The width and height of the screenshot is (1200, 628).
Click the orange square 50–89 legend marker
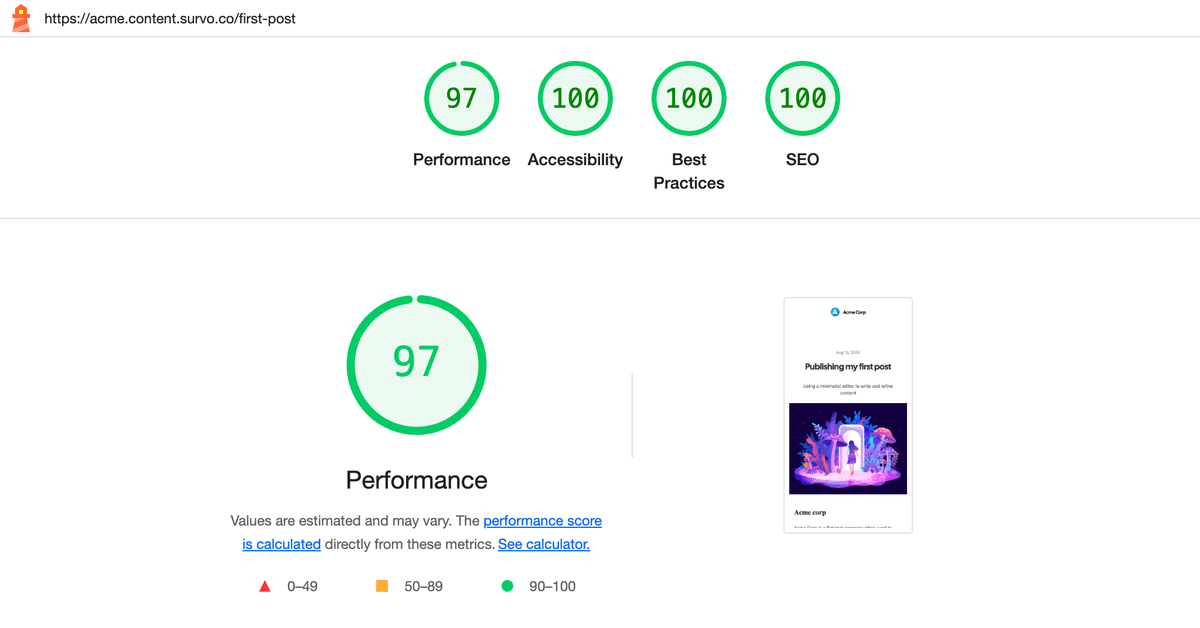click(381, 586)
